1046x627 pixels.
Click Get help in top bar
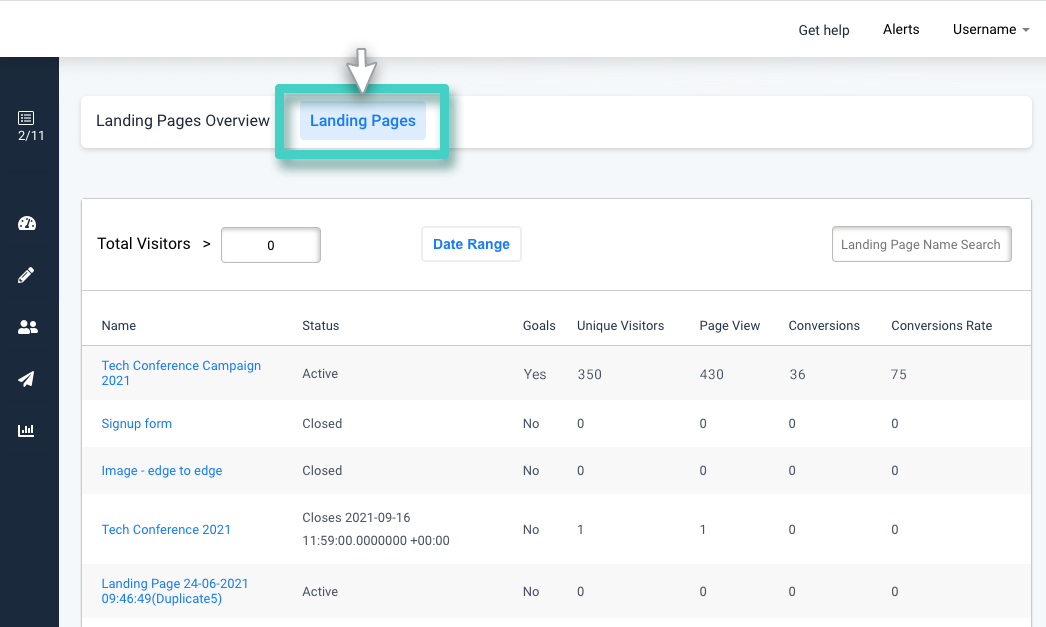click(x=824, y=30)
